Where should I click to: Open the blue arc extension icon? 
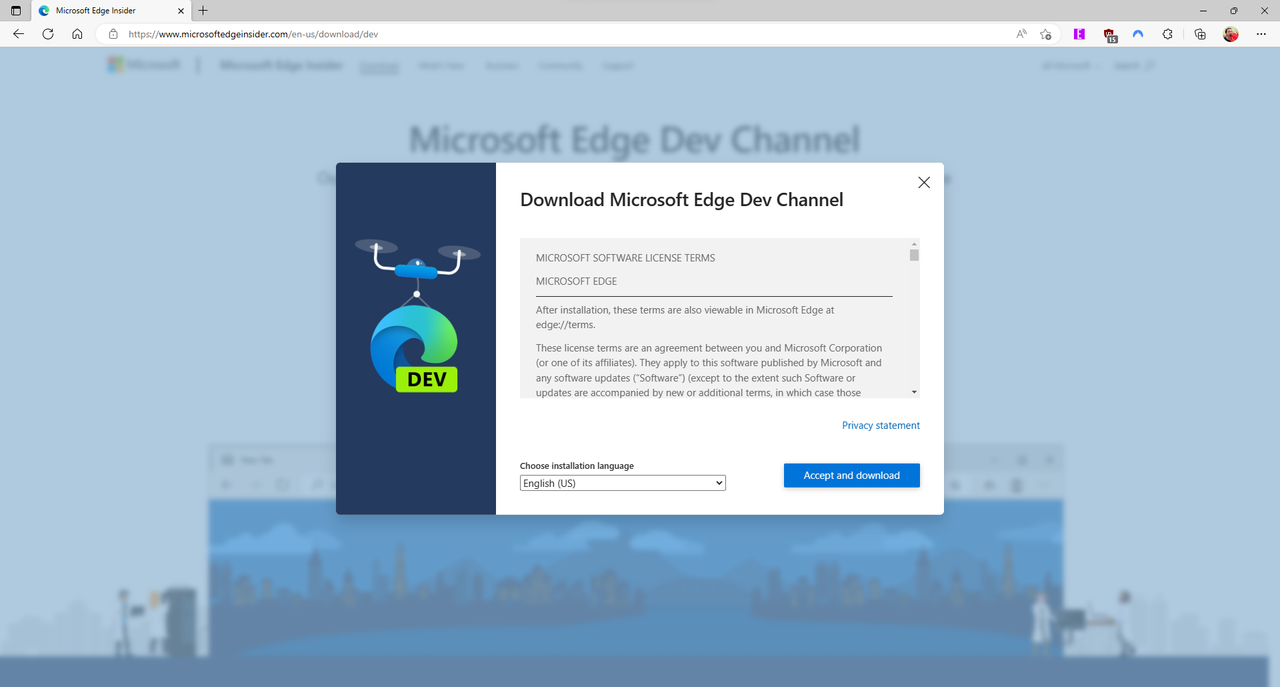[1138, 34]
